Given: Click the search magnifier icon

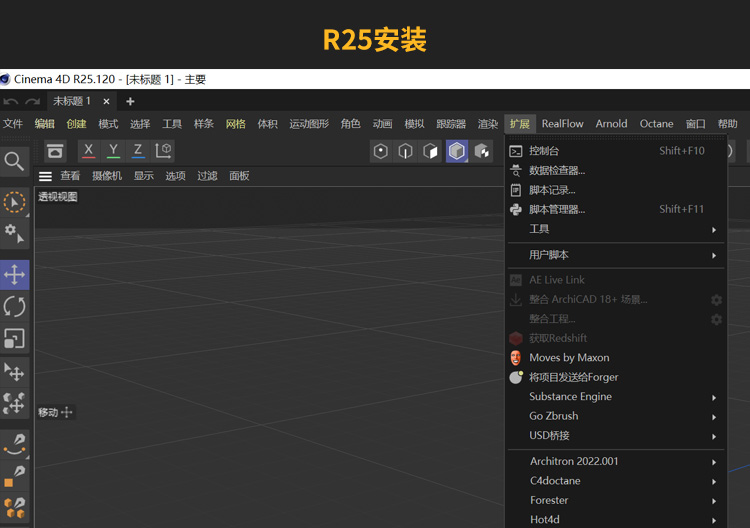Looking at the screenshot, I should (14, 162).
